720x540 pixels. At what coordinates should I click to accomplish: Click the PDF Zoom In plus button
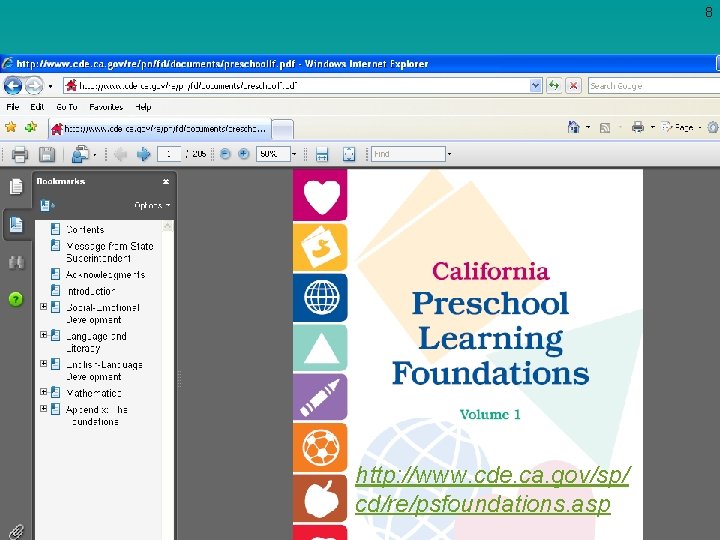click(x=244, y=154)
